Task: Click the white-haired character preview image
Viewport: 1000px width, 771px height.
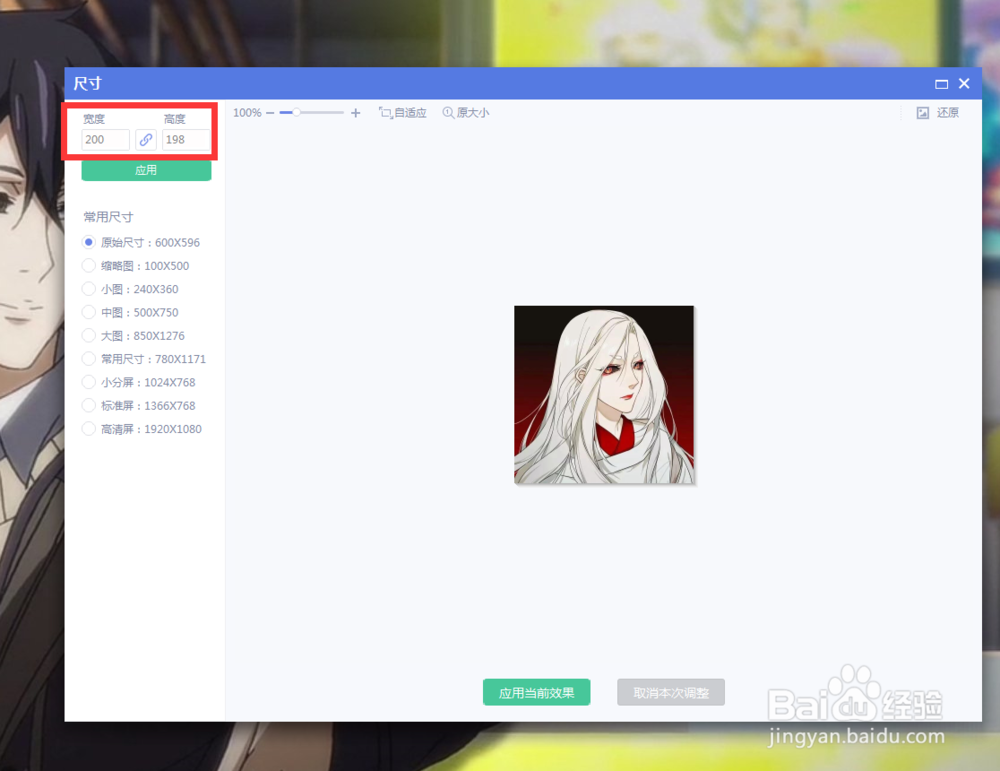Action: [x=604, y=395]
